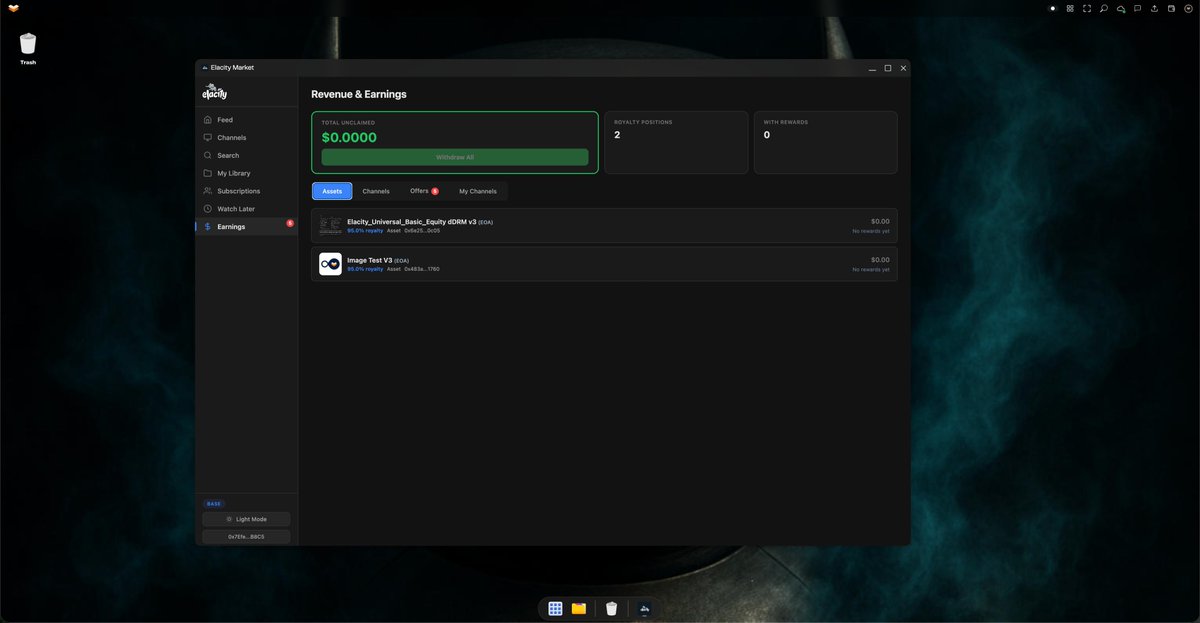Switch to the Offers tab
This screenshot has height=623, width=1200.
[x=424, y=191]
